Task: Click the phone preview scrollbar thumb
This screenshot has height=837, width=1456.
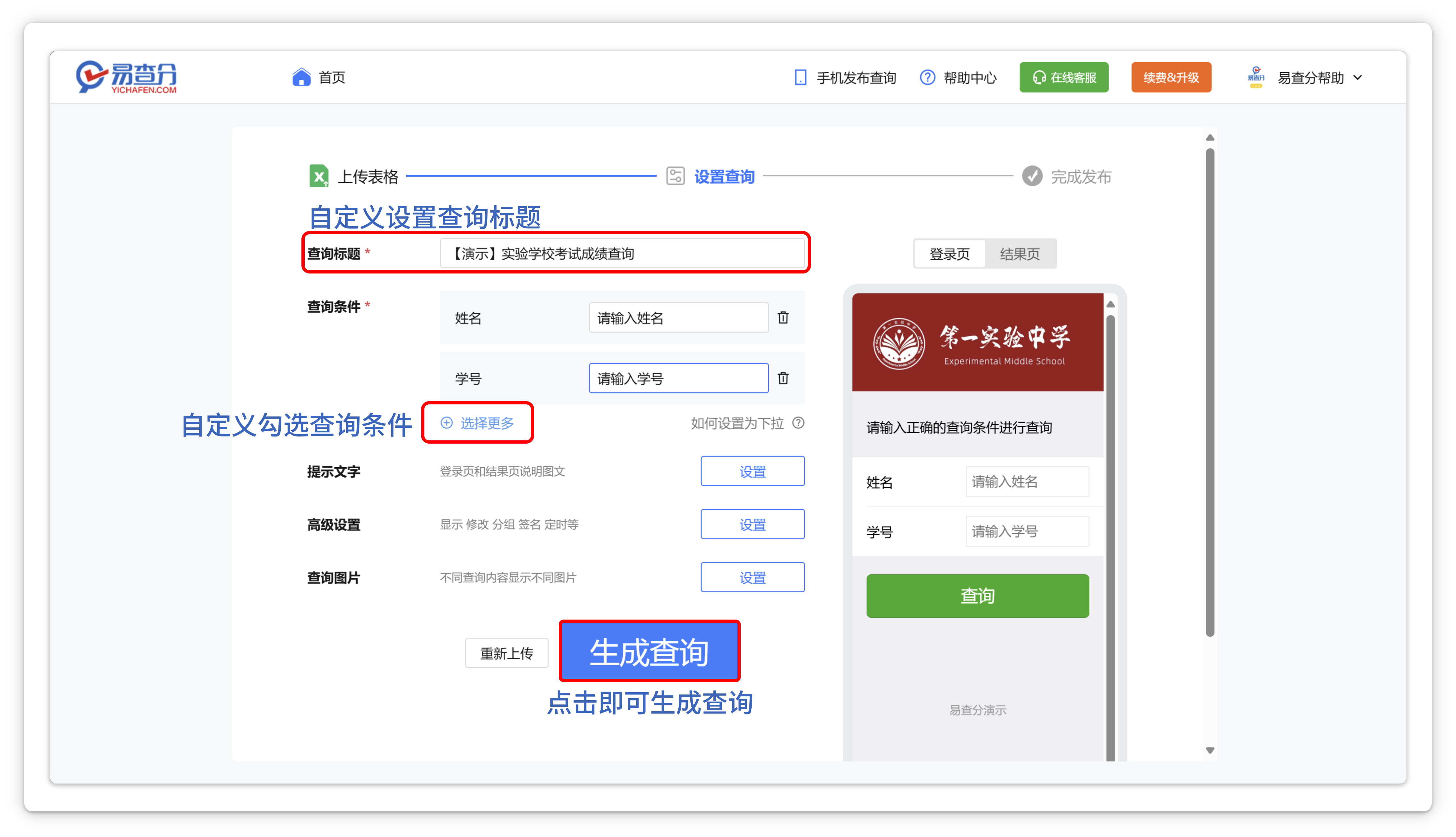Action: tap(1110, 538)
